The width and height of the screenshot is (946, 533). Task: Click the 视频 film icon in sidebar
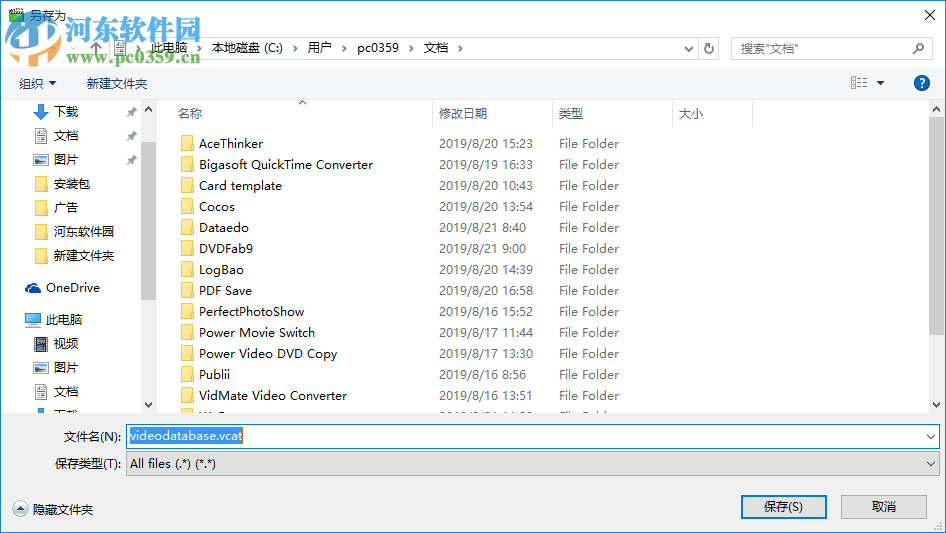coord(40,343)
